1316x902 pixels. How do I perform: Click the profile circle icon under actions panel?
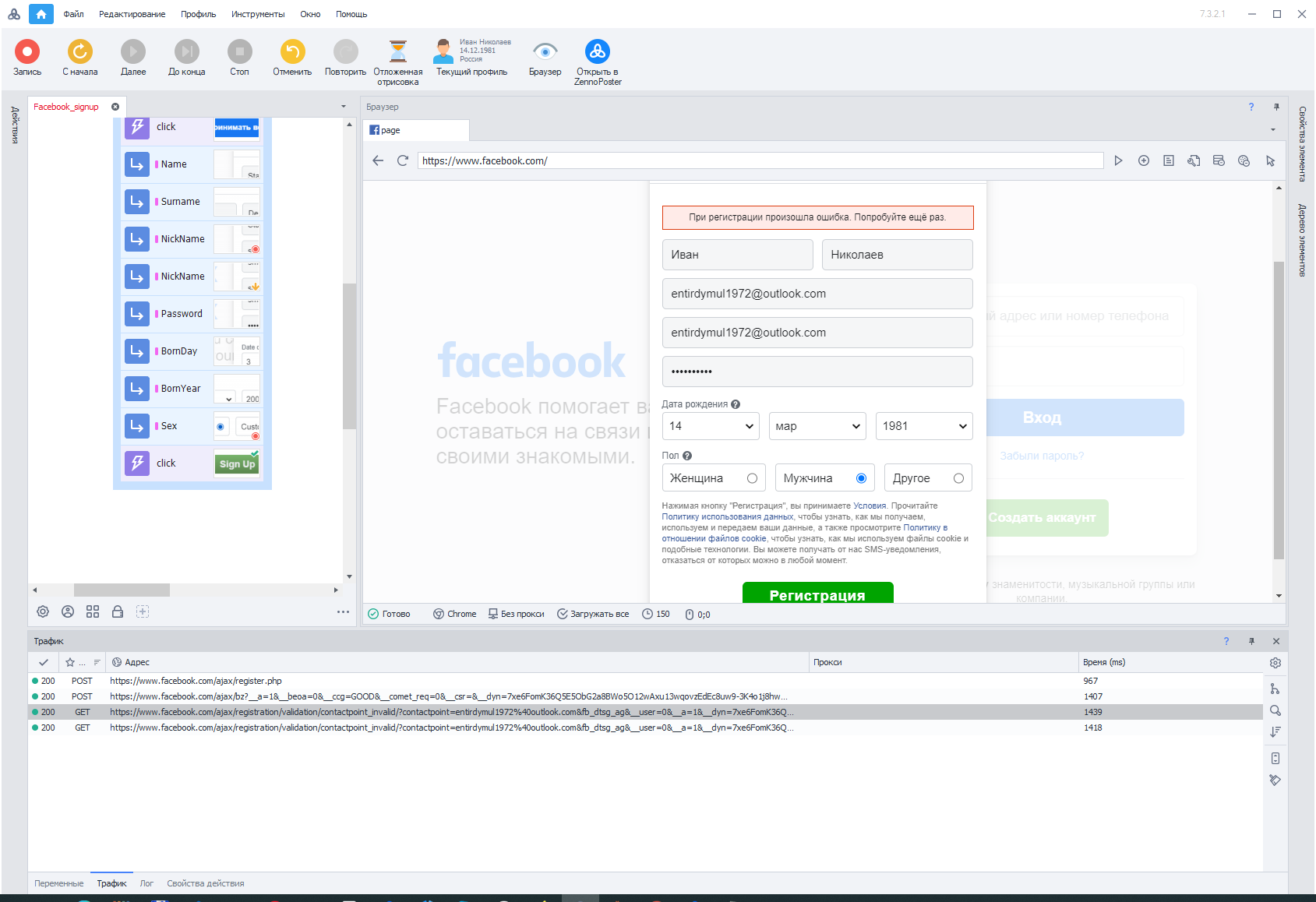tap(68, 611)
